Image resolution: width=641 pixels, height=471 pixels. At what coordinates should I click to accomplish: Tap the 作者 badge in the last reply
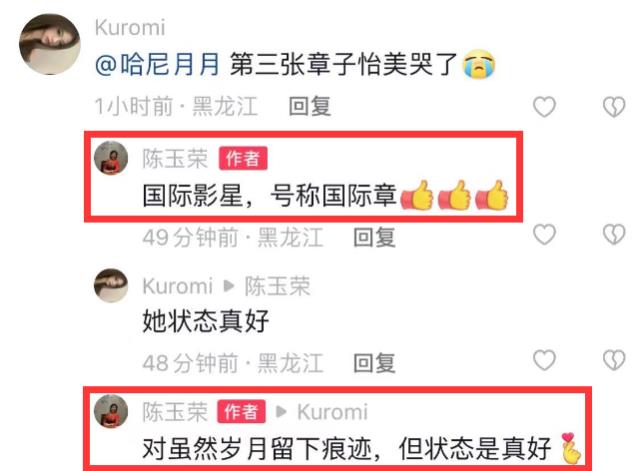[x=241, y=411]
